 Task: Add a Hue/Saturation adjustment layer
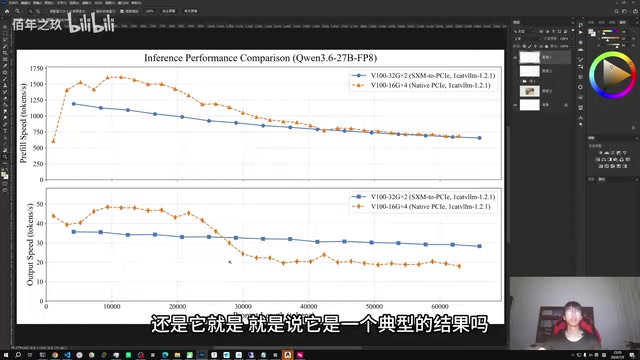(x=598, y=159)
